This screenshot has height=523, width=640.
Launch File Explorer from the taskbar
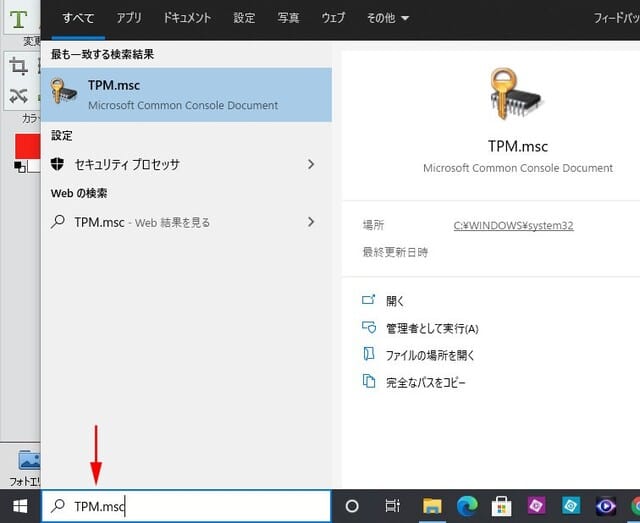pyautogui.click(x=432, y=506)
